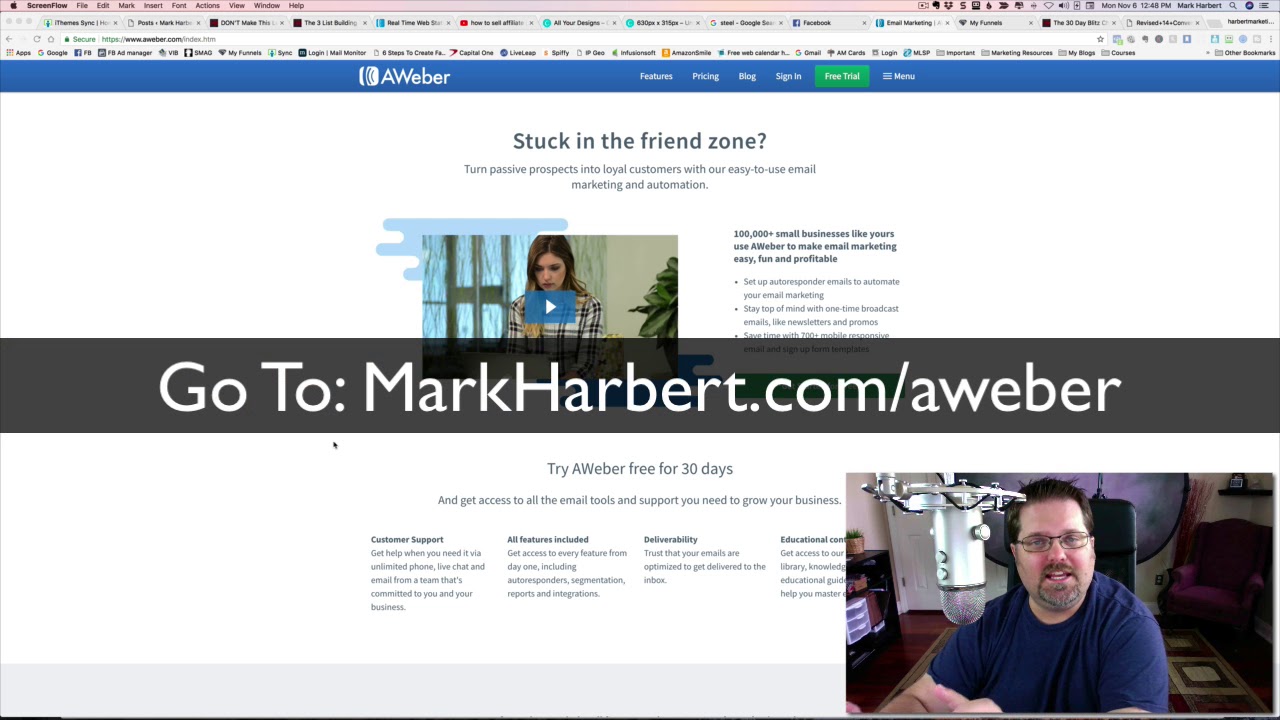1280x720 pixels.
Task: Play the AWeber intro video
Action: [x=550, y=307]
